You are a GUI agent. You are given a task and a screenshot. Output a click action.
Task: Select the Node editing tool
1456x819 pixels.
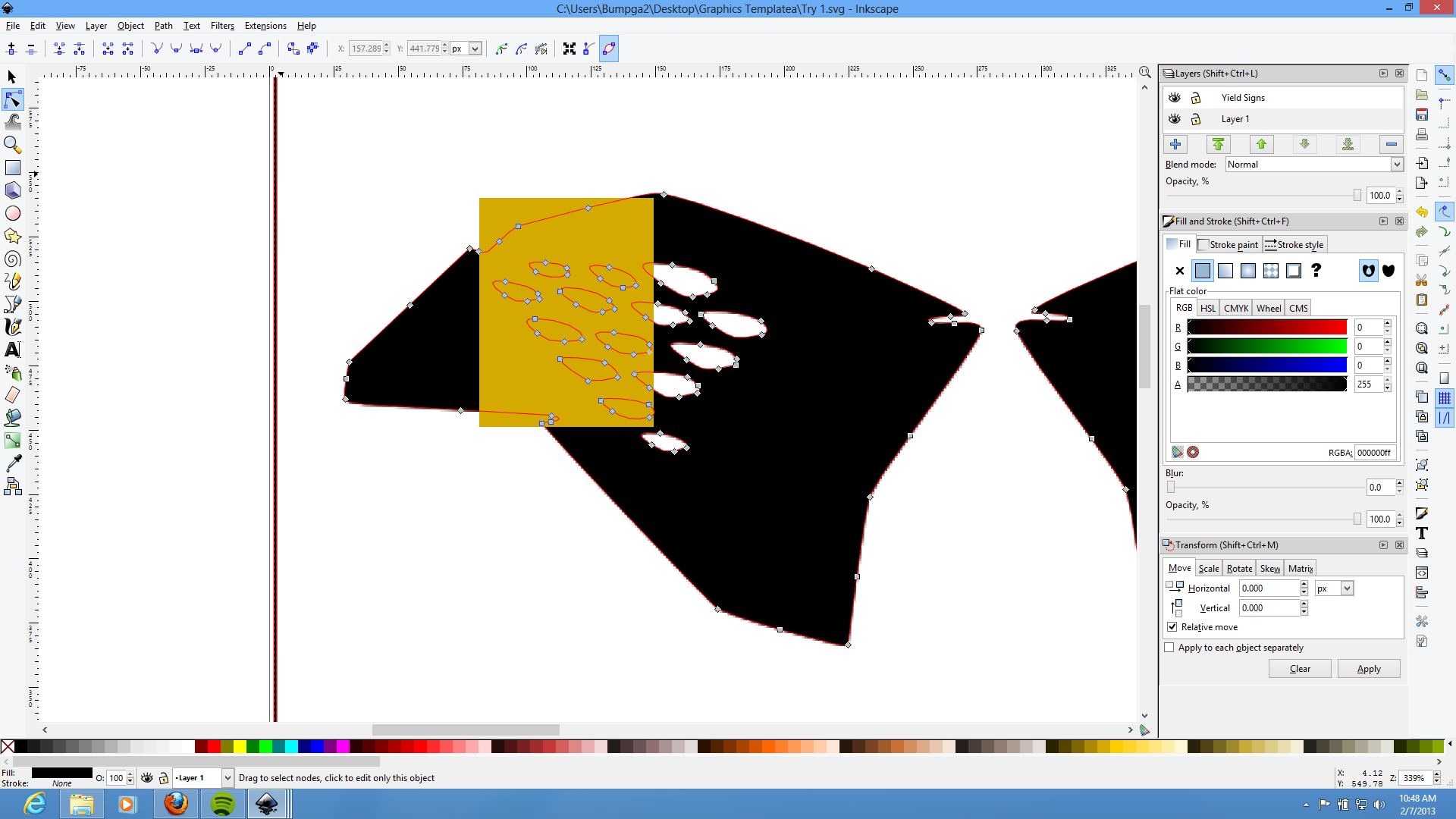pos(13,99)
